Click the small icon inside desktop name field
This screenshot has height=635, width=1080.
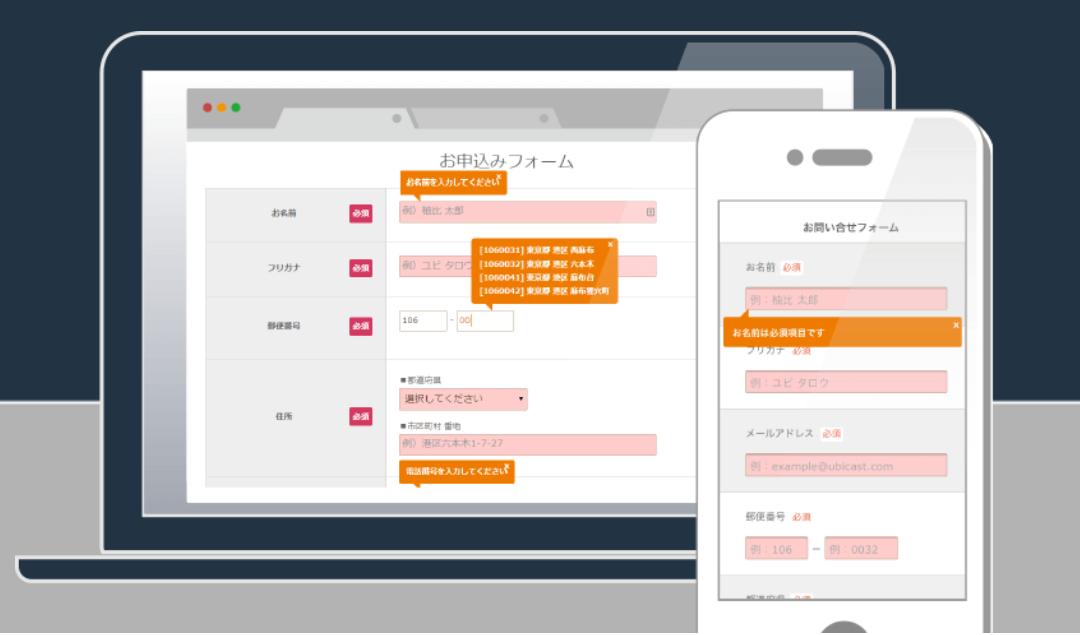coord(650,212)
